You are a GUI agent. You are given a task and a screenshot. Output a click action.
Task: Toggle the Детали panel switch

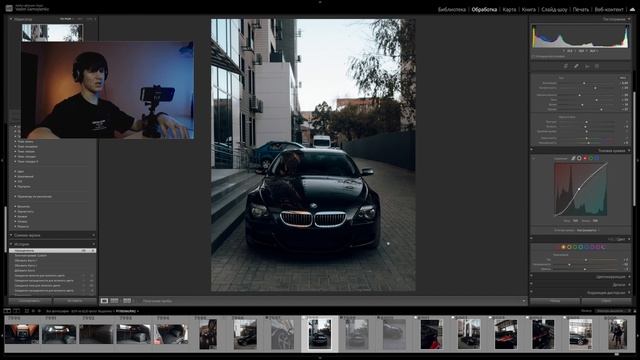coord(531,284)
